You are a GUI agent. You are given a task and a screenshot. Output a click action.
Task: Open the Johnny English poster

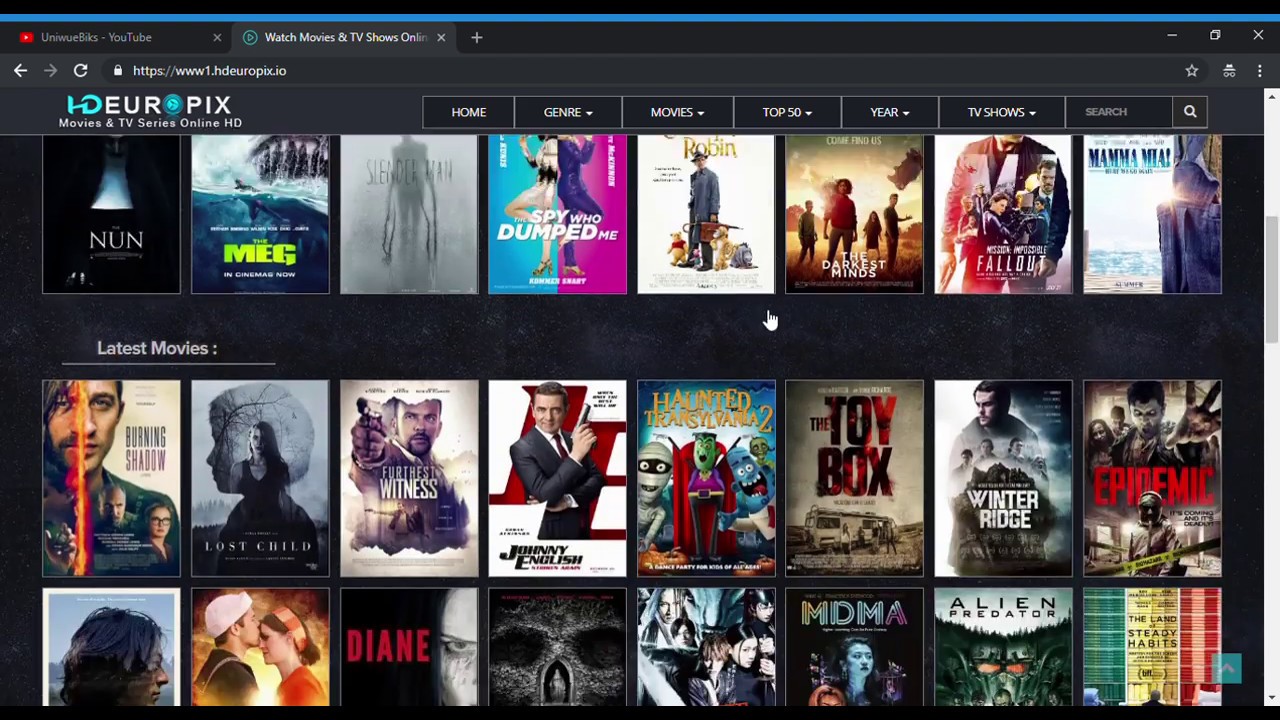click(557, 478)
